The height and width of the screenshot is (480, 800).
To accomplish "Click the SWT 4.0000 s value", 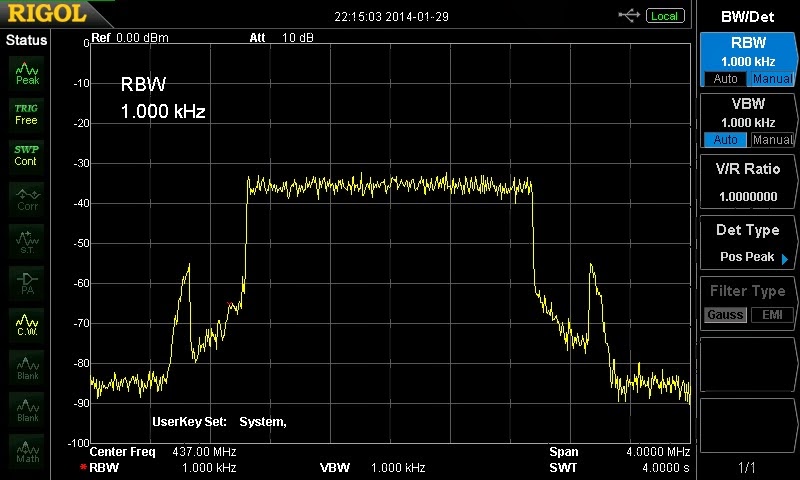I will [x=666, y=467].
